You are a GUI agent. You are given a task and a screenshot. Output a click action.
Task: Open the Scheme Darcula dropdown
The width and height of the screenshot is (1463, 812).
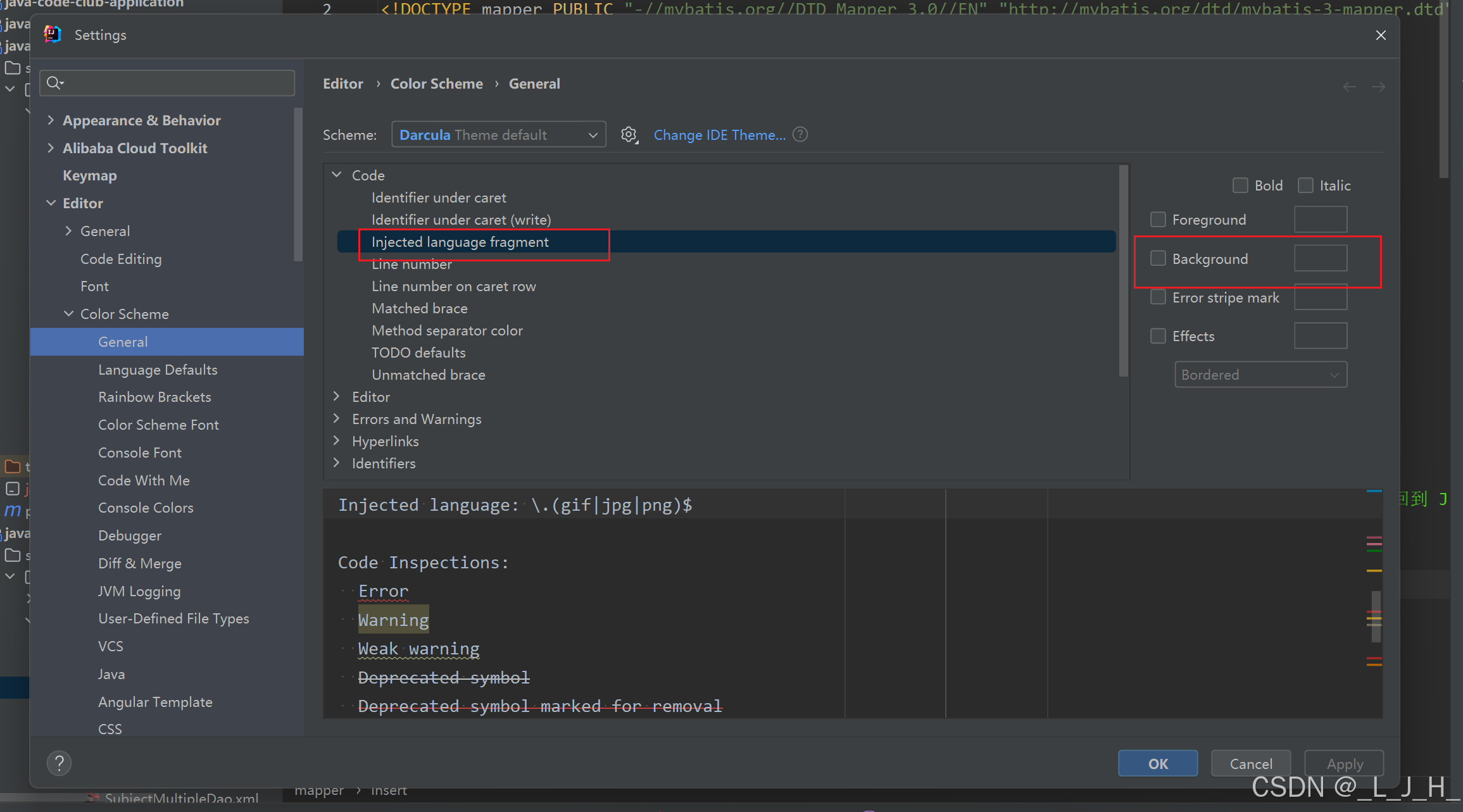498,135
